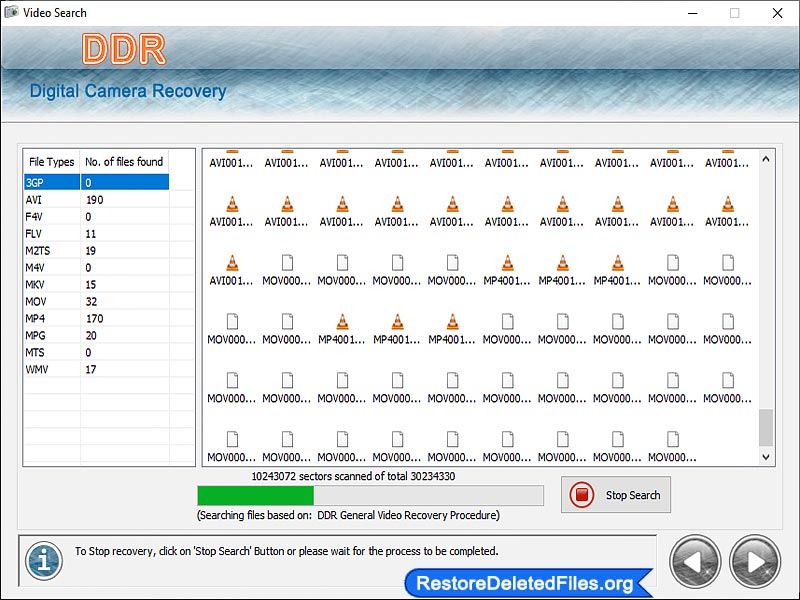Click the Stop Search button label

pyautogui.click(x=633, y=495)
